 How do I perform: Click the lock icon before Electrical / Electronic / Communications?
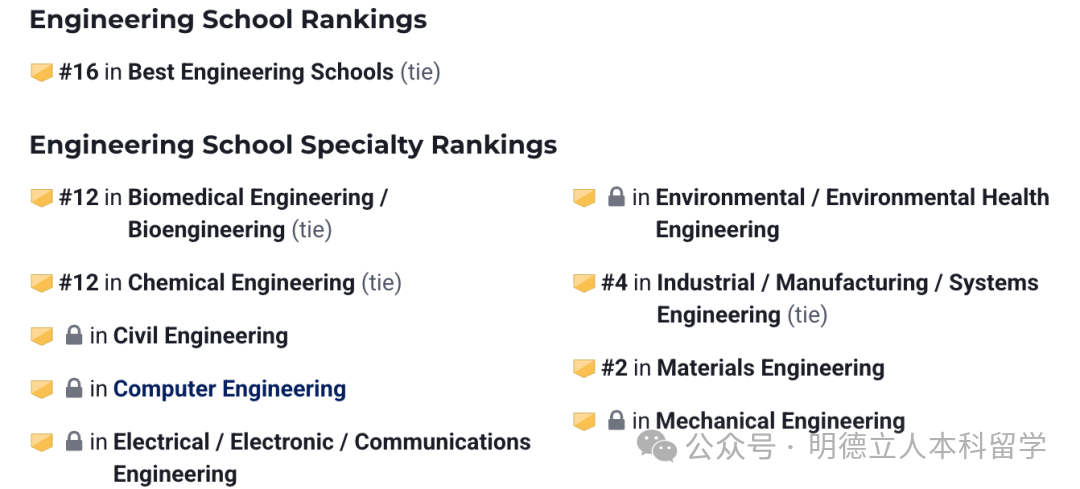tap(74, 441)
